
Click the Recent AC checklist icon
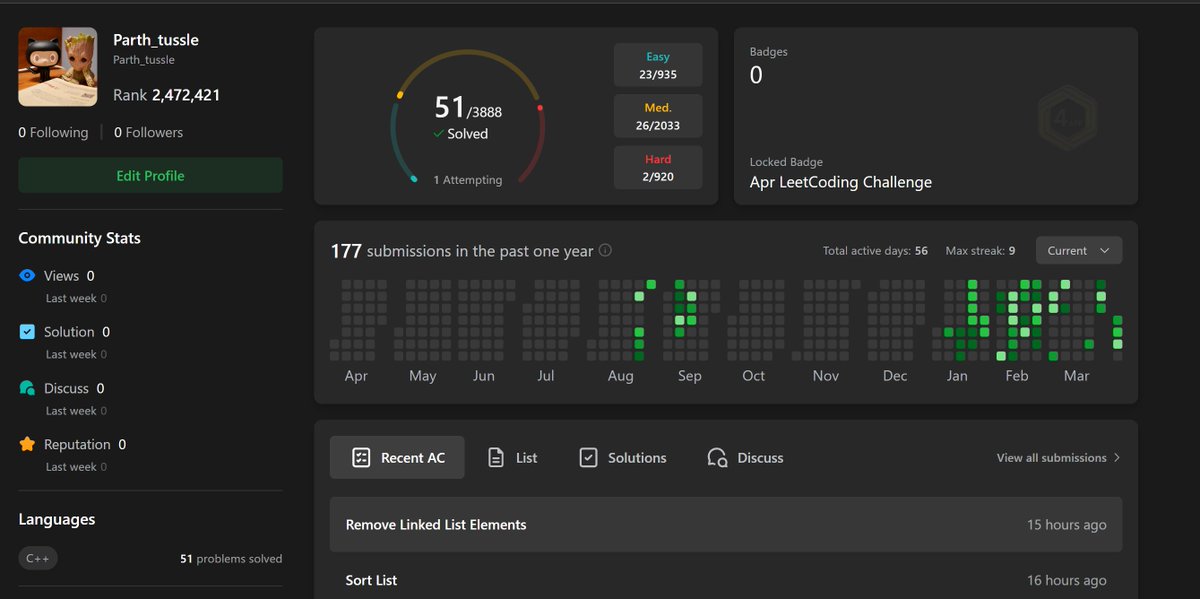click(361, 457)
